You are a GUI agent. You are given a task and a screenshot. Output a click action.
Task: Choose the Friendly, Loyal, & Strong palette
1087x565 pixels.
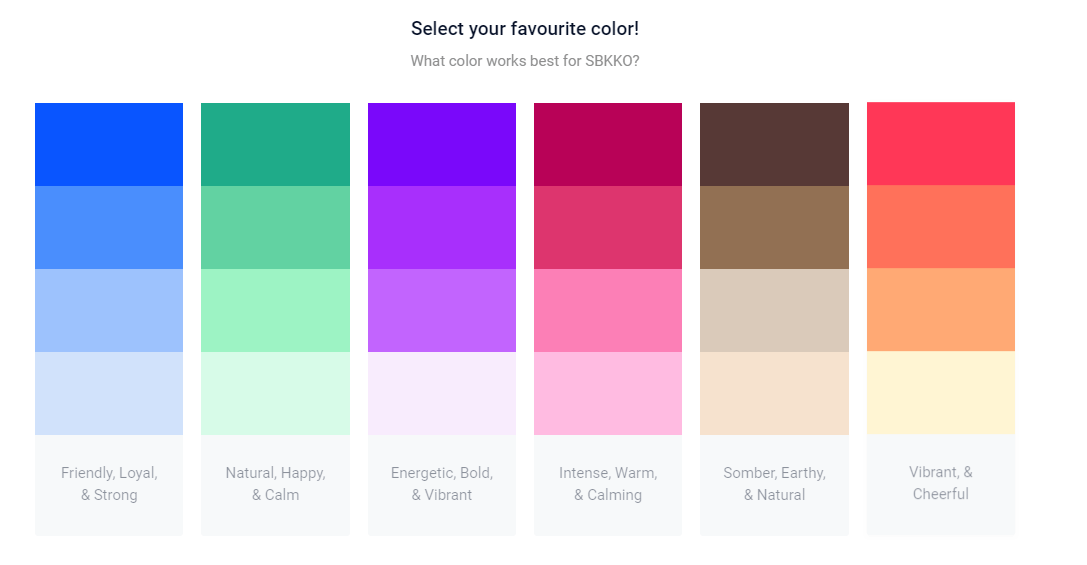[x=109, y=484]
